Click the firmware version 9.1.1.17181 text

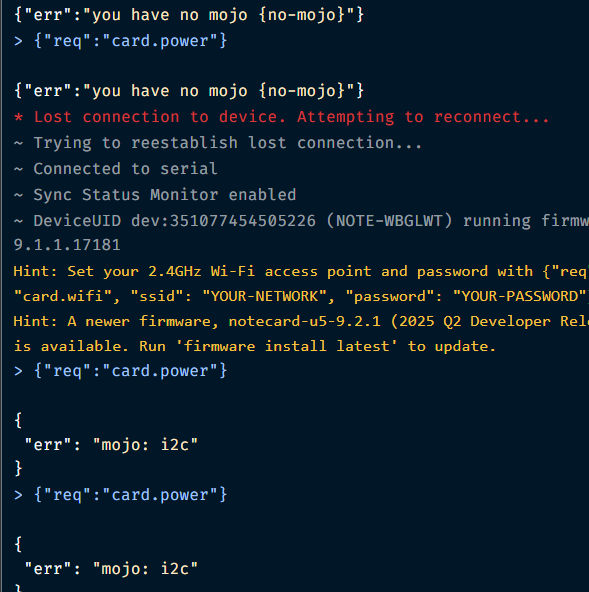pos(67,245)
